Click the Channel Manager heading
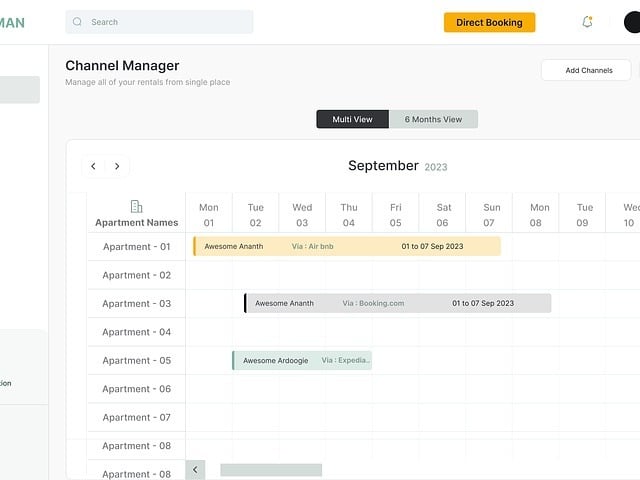640x480 pixels. 122,66
